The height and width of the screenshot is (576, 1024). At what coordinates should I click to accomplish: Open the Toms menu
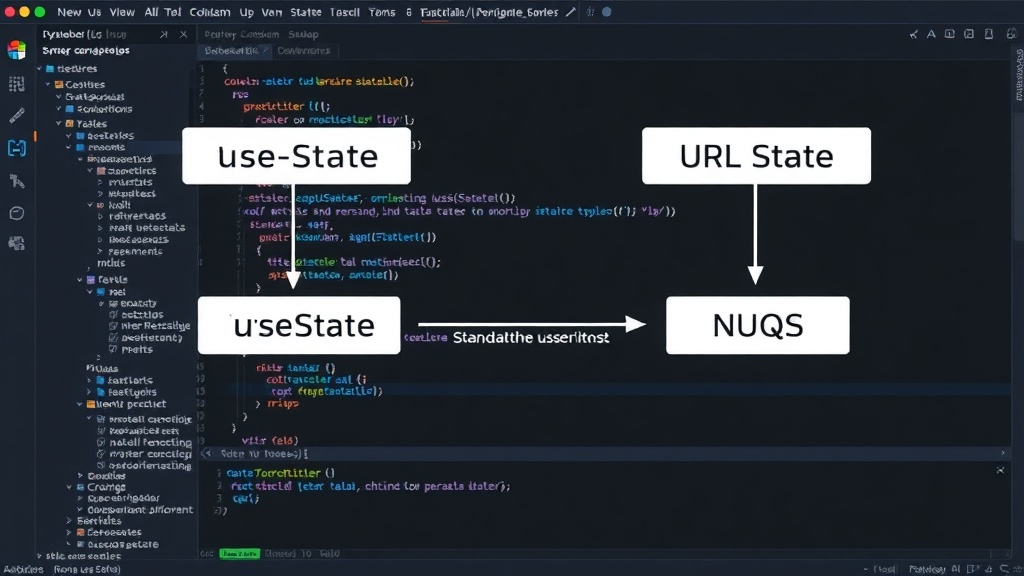click(x=382, y=12)
